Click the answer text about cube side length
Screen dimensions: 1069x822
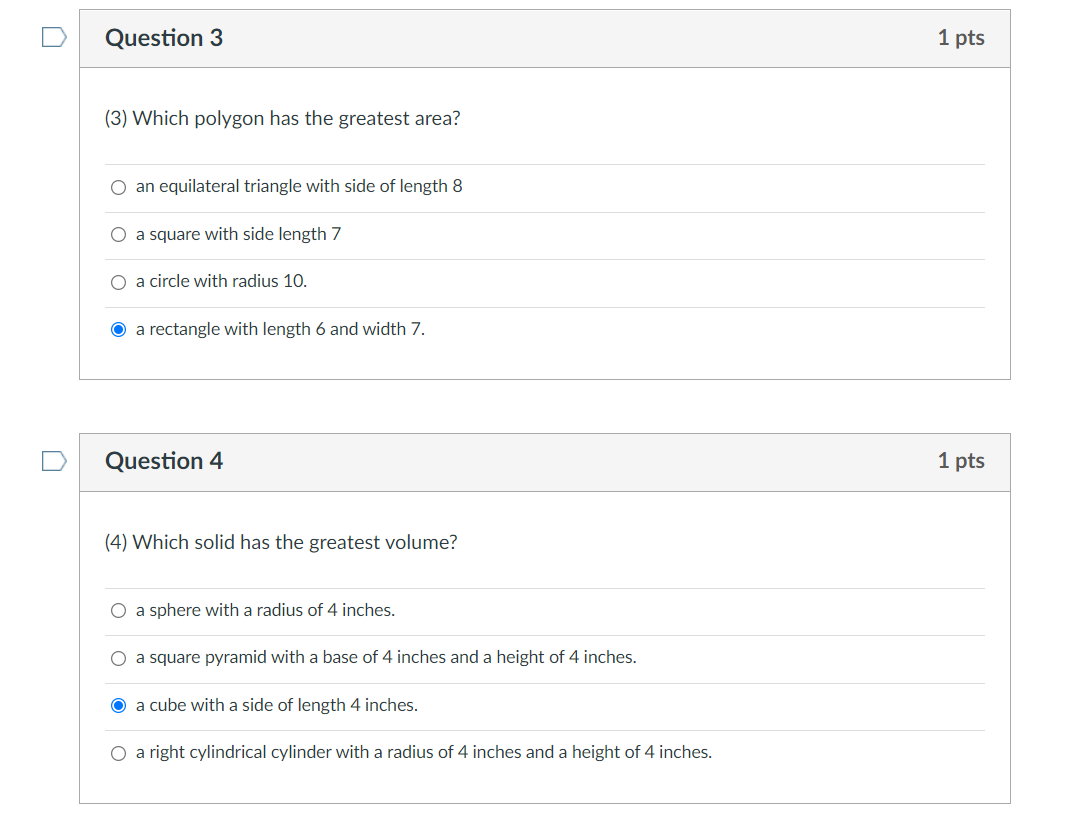pyautogui.click(x=277, y=705)
